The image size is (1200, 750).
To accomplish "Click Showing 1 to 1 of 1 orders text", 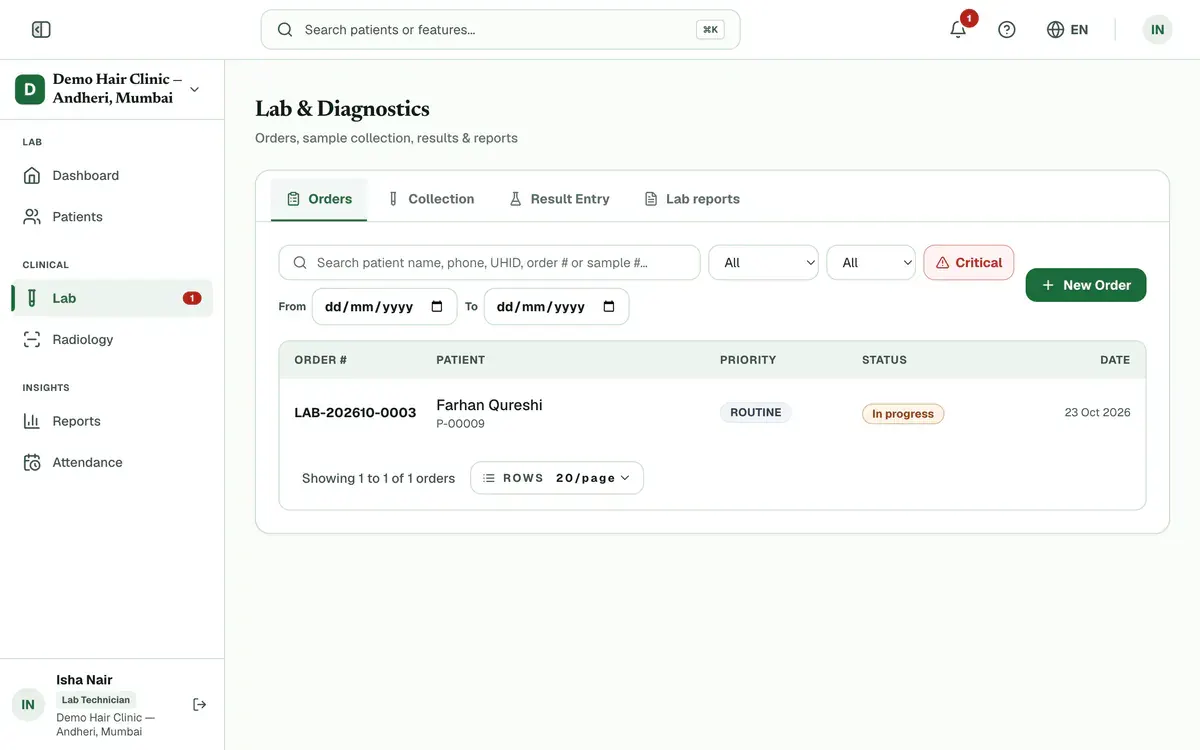I will point(378,478).
